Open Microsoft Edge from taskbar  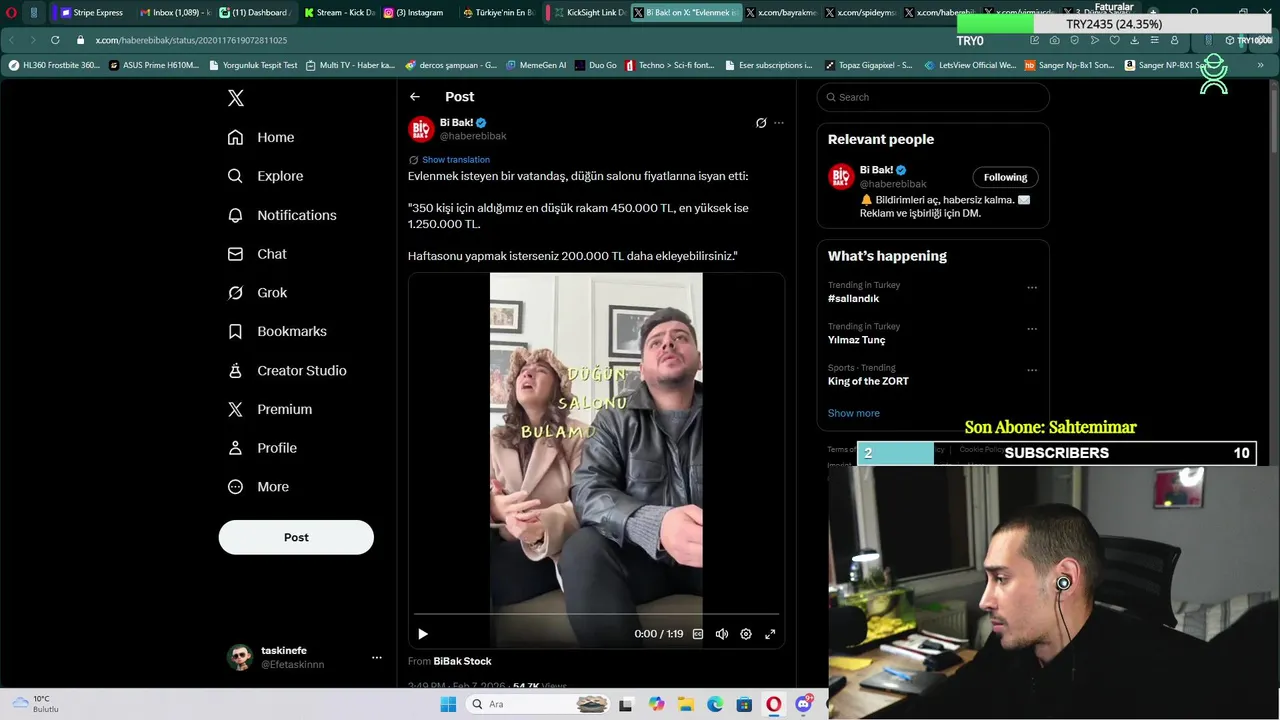[715, 704]
